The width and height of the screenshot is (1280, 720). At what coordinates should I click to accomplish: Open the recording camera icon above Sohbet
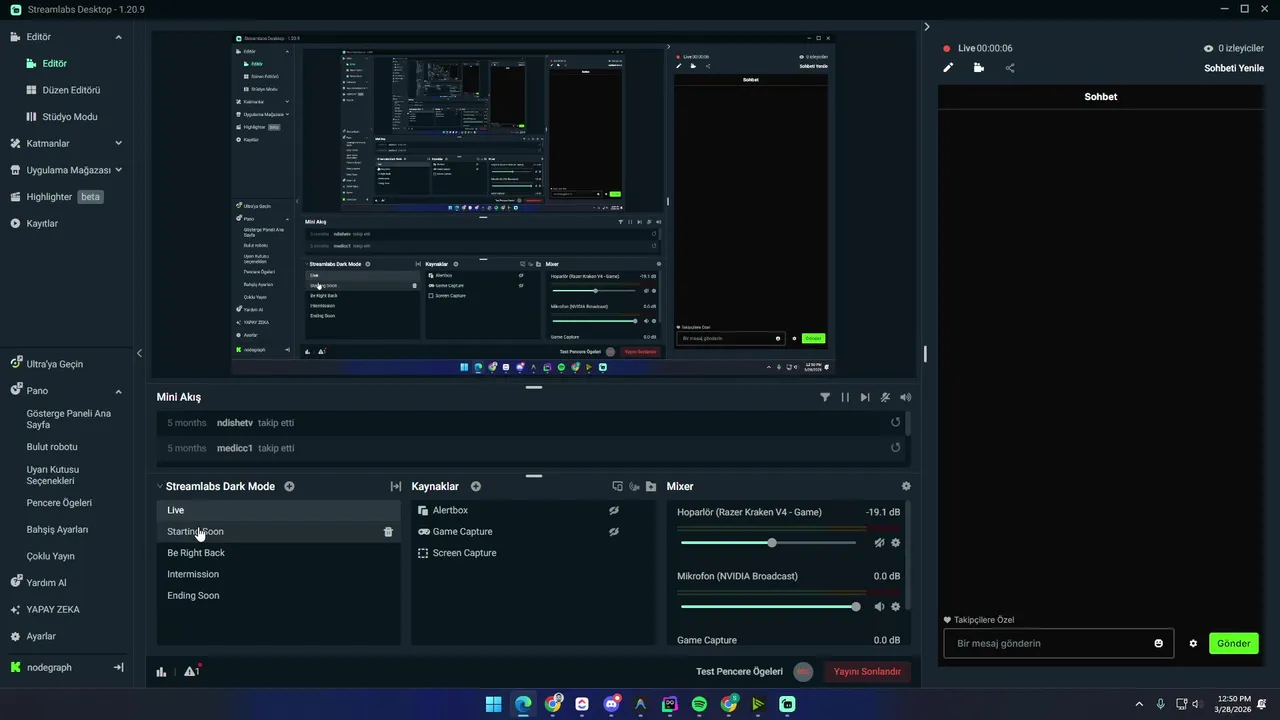(x=978, y=68)
